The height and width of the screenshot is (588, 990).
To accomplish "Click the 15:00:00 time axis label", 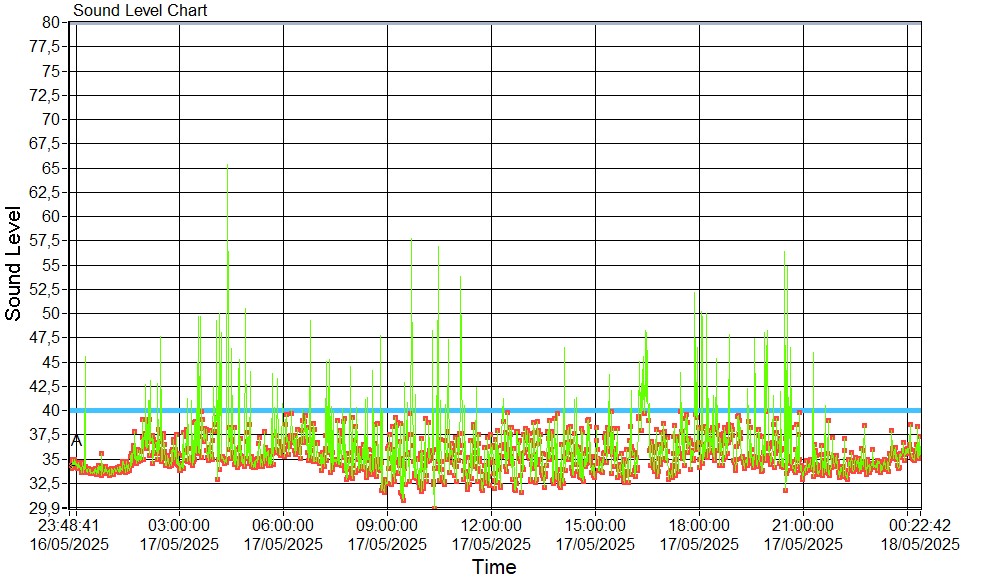I will pyautogui.click(x=595, y=526).
